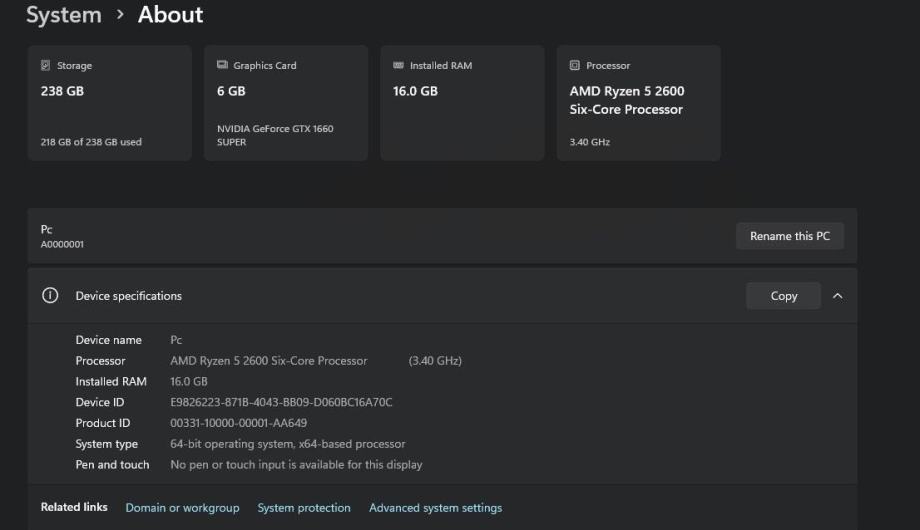The width and height of the screenshot is (920, 530).
Task: Copy the device specifications
Action: [x=783, y=296]
